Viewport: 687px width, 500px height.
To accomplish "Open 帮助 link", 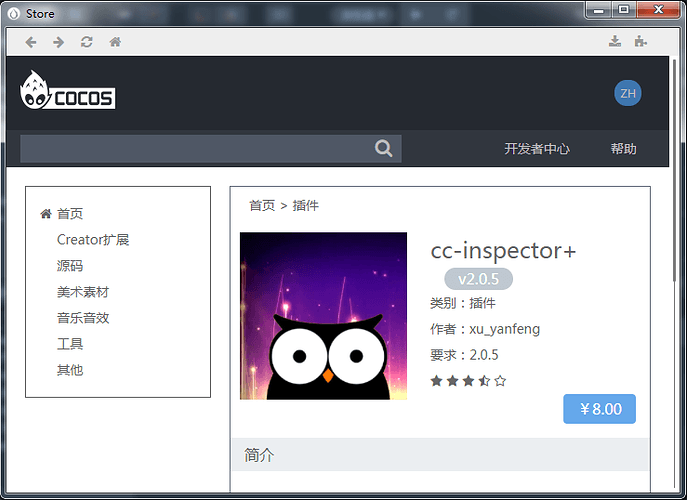I will tap(623, 149).
